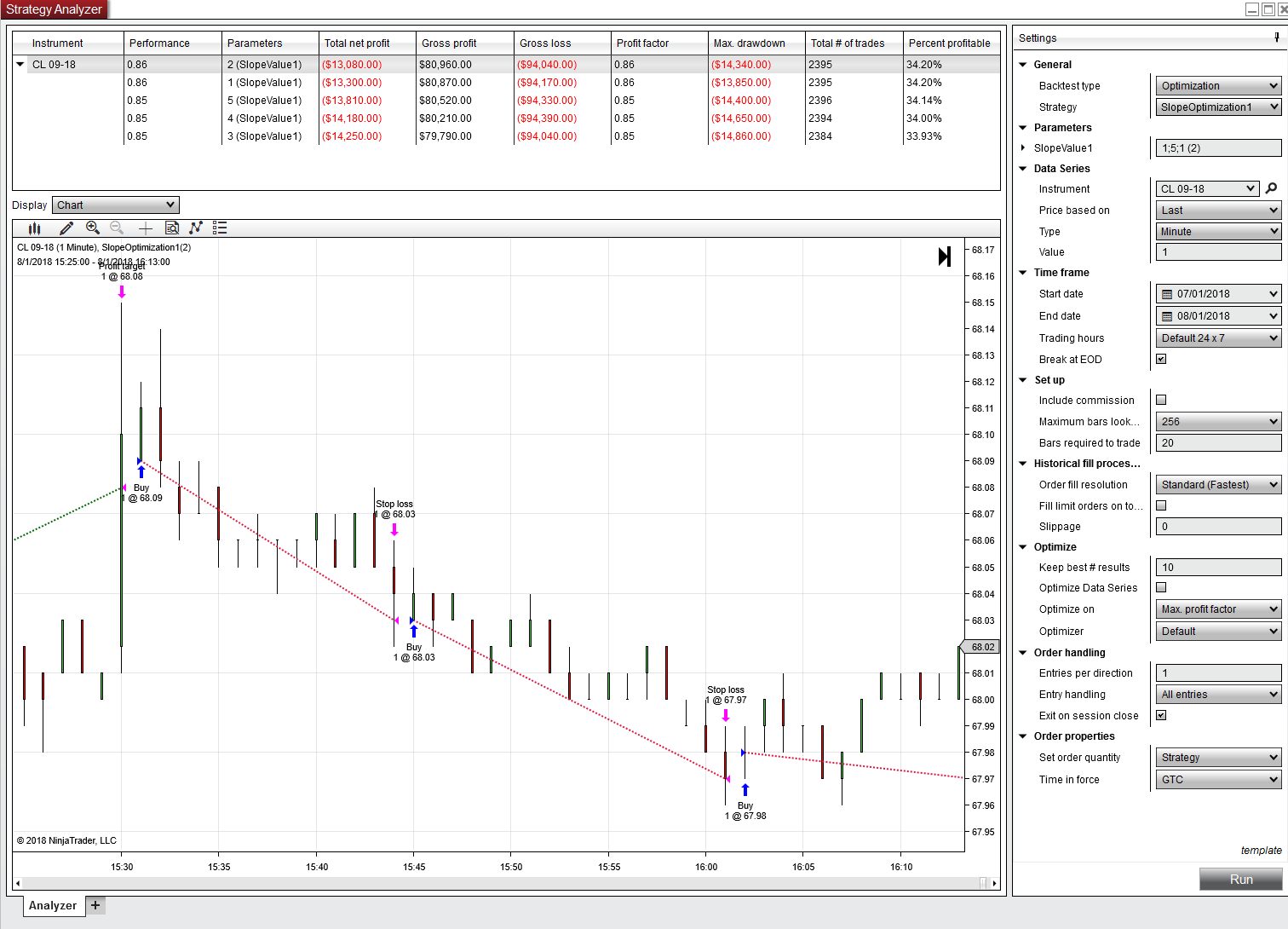Search instruments with the magnifier icon
The height and width of the screenshot is (929, 1288).
click(x=1271, y=188)
